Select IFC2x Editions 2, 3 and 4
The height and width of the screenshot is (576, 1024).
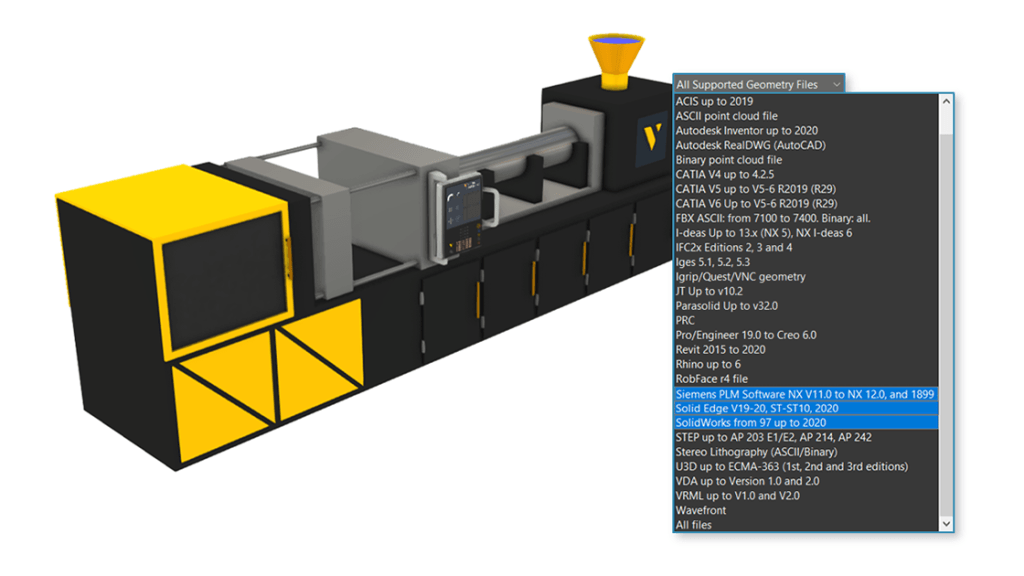[807, 247]
